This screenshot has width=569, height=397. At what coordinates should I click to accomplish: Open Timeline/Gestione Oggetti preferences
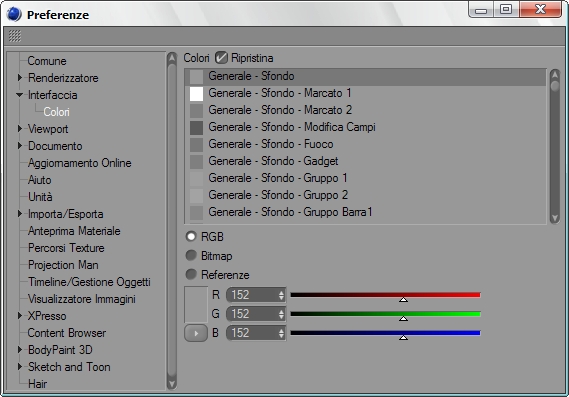[89, 282]
